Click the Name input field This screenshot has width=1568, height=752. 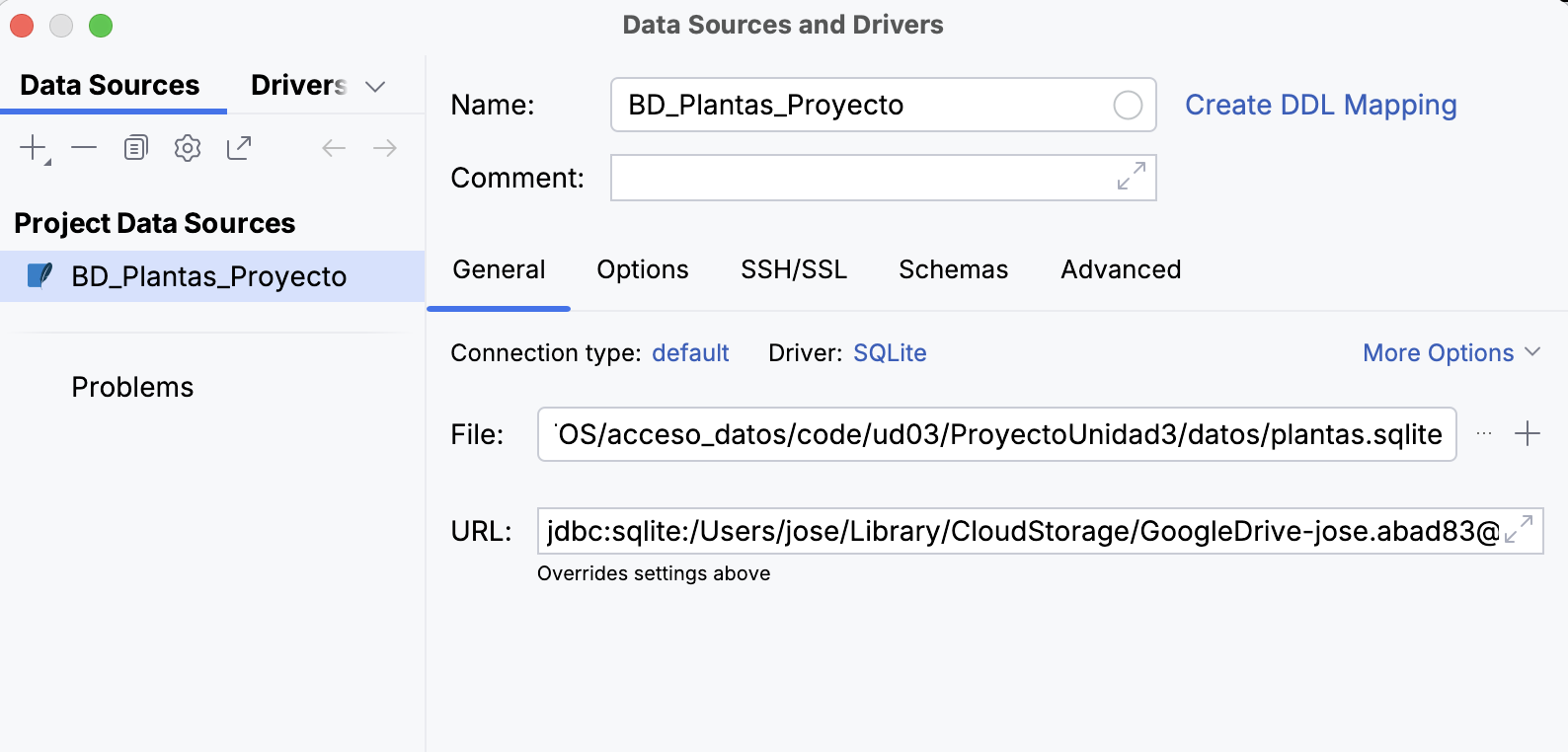point(883,105)
